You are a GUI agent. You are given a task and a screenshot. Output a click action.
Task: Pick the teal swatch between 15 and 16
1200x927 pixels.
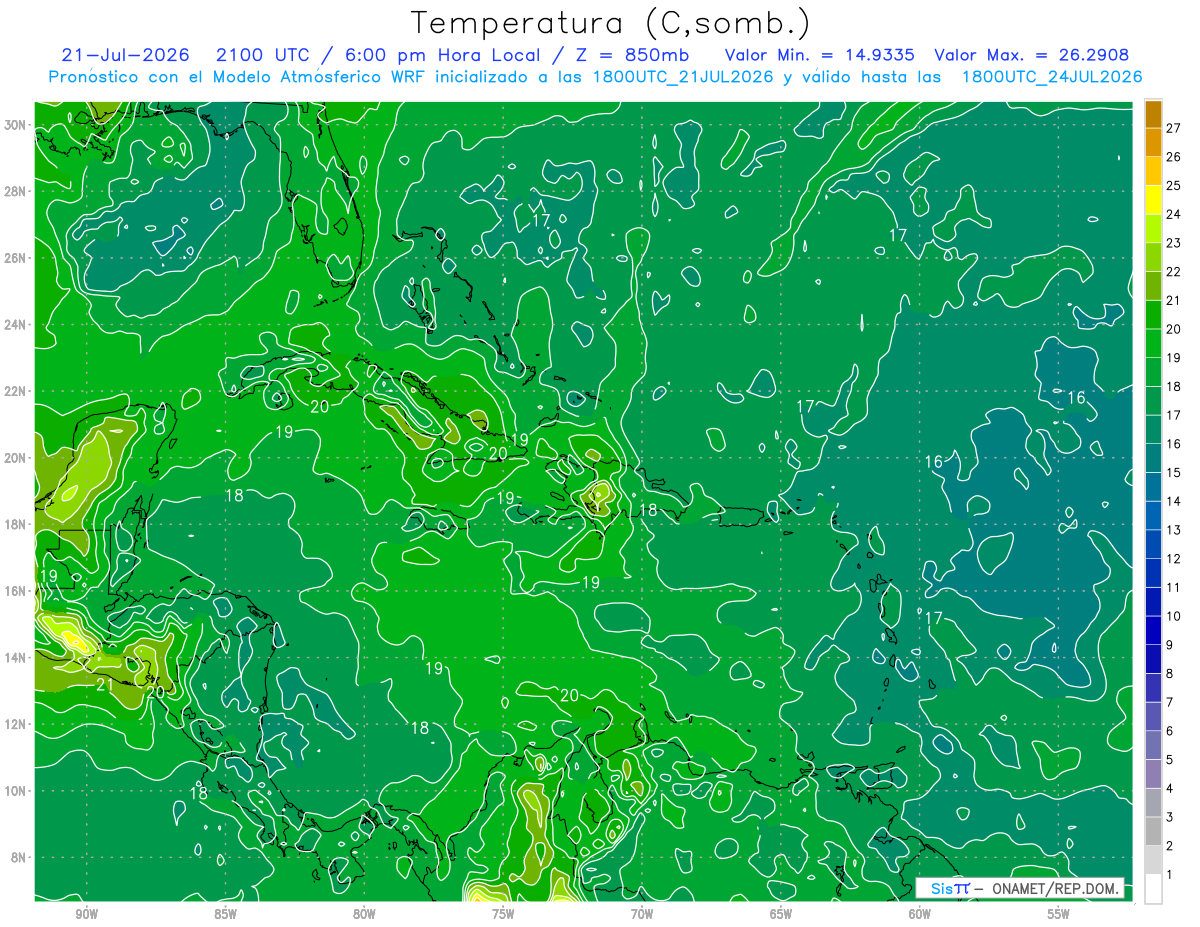coord(1154,458)
